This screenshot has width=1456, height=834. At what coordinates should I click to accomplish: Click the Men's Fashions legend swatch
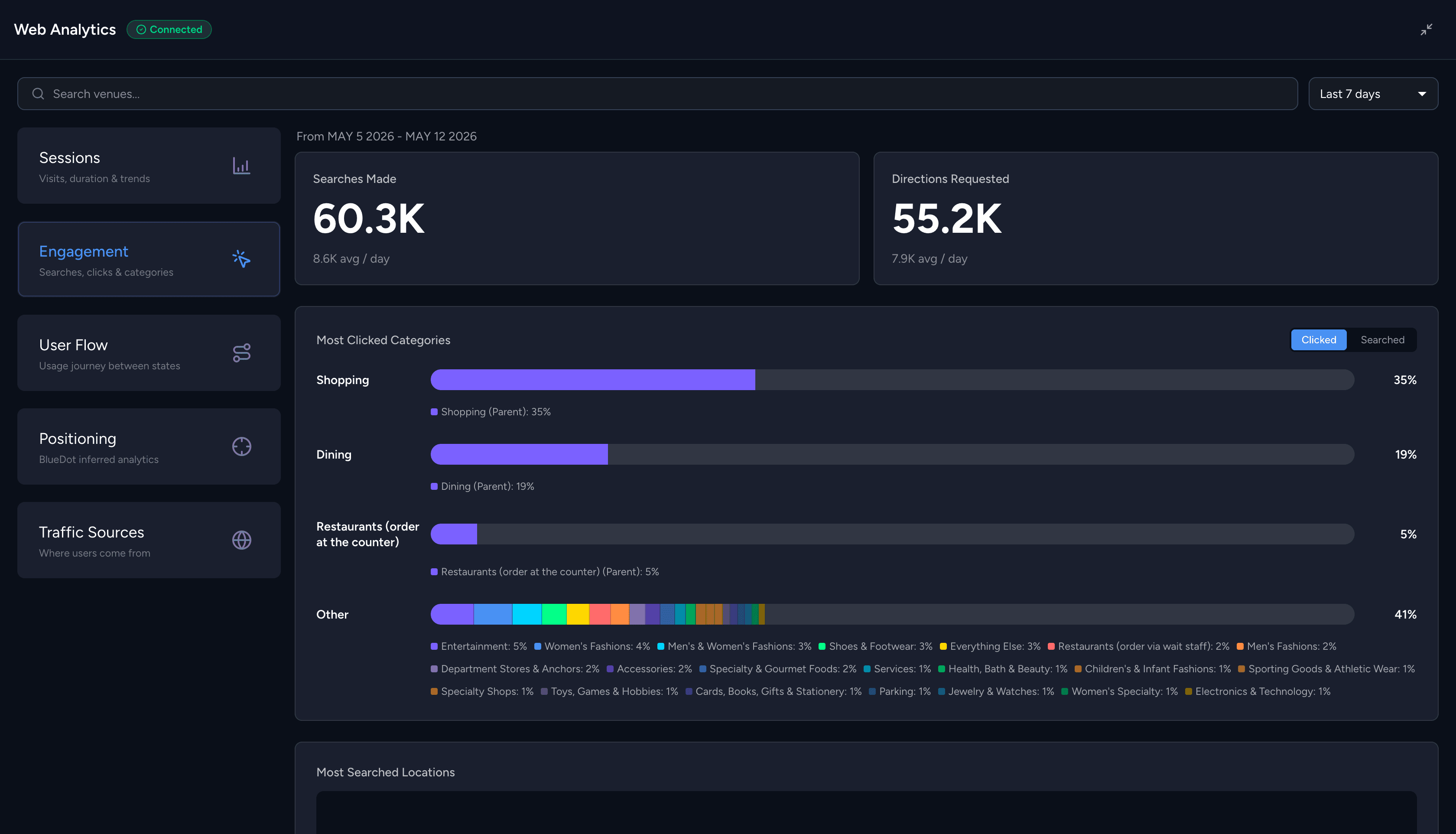[1240, 646]
